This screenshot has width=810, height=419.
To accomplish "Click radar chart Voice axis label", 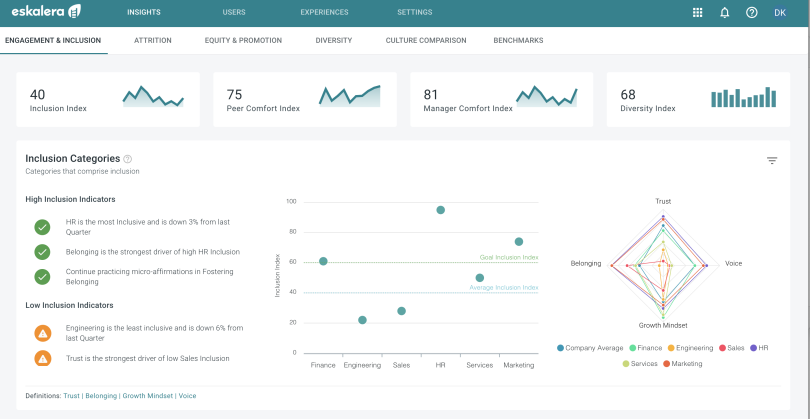I will (733, 263).
